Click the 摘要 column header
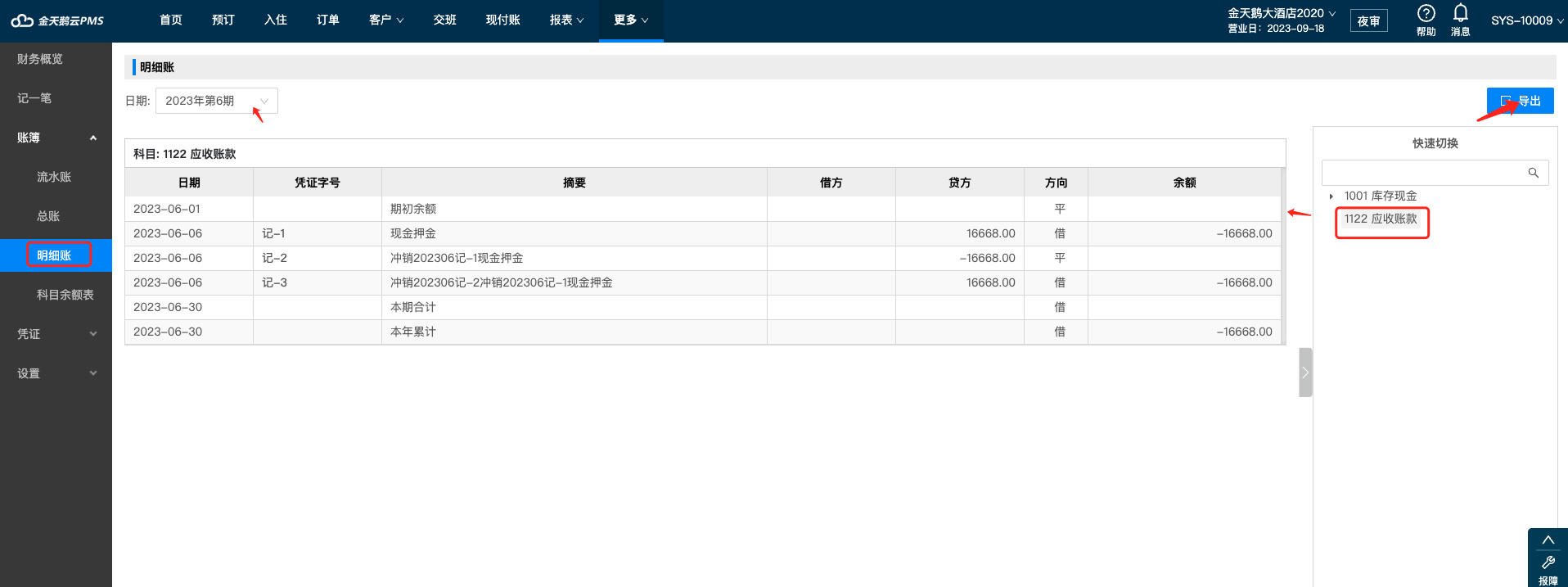Image resolution: width=1568 pixels, height=587 pixels. click(x=574, y=183)
